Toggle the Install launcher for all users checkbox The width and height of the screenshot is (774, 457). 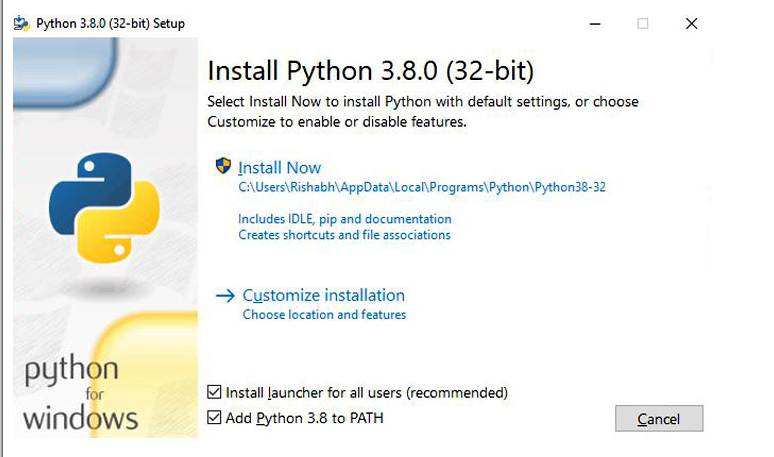click(x=214, y=392)
